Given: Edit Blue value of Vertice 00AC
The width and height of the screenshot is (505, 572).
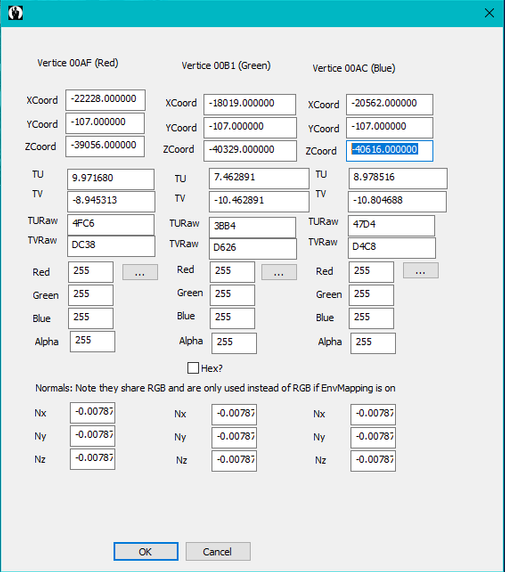Looking at the screenshot, I should point(371,318).
